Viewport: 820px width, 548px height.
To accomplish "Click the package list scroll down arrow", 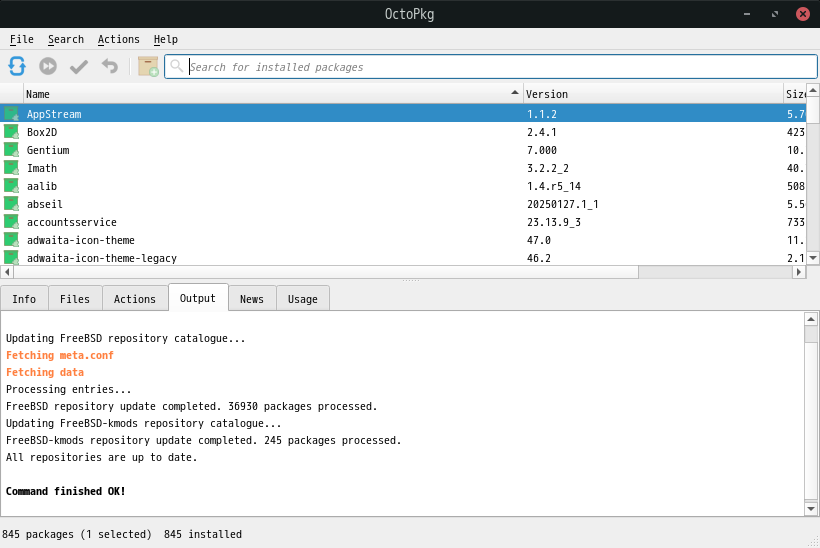I will pyautogui.click(x=813, y=258).
